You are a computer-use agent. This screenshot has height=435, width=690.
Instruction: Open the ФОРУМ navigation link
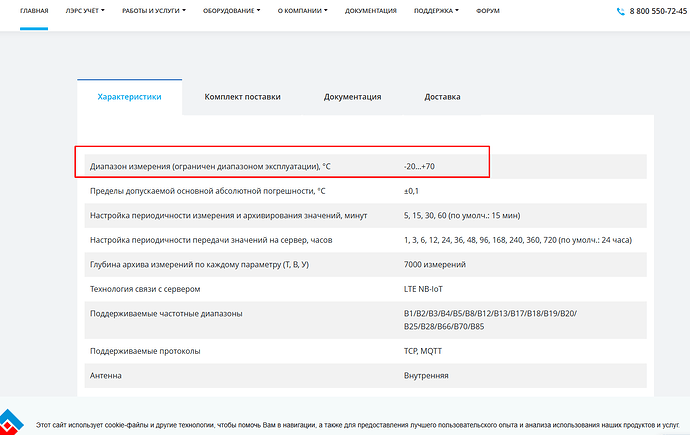tap(489, 11)
